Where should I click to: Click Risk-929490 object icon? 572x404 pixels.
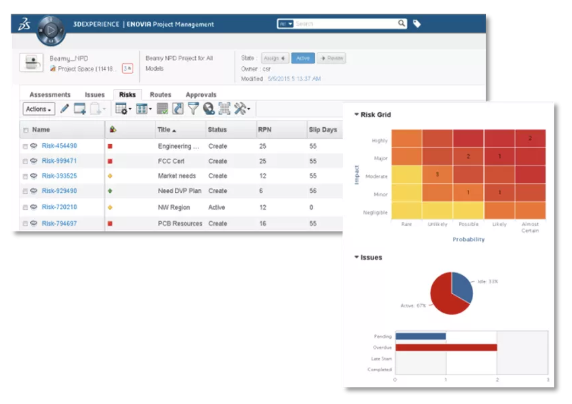click(34, 191)
